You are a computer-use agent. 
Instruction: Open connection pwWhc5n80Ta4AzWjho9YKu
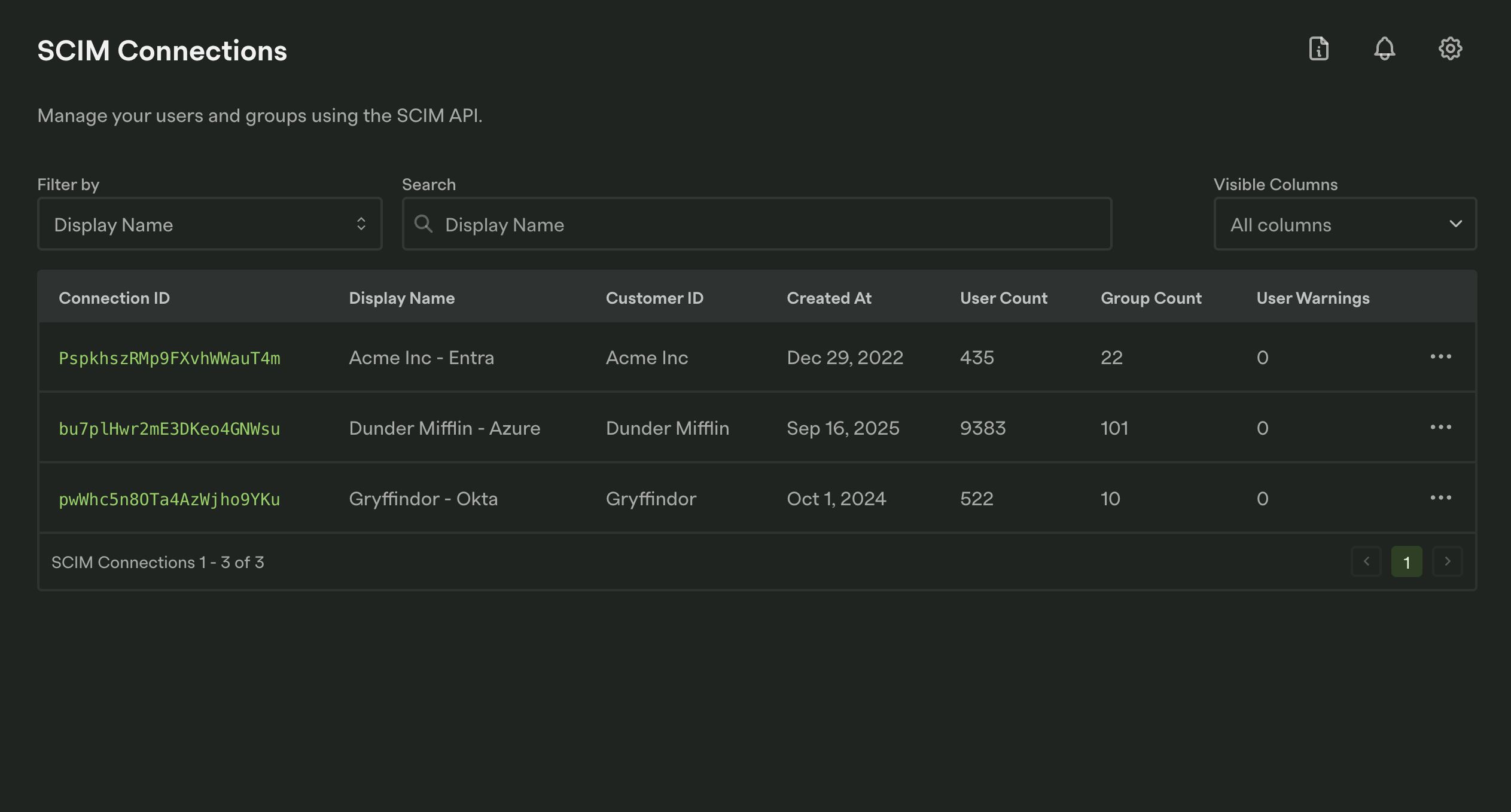[169, 498]
